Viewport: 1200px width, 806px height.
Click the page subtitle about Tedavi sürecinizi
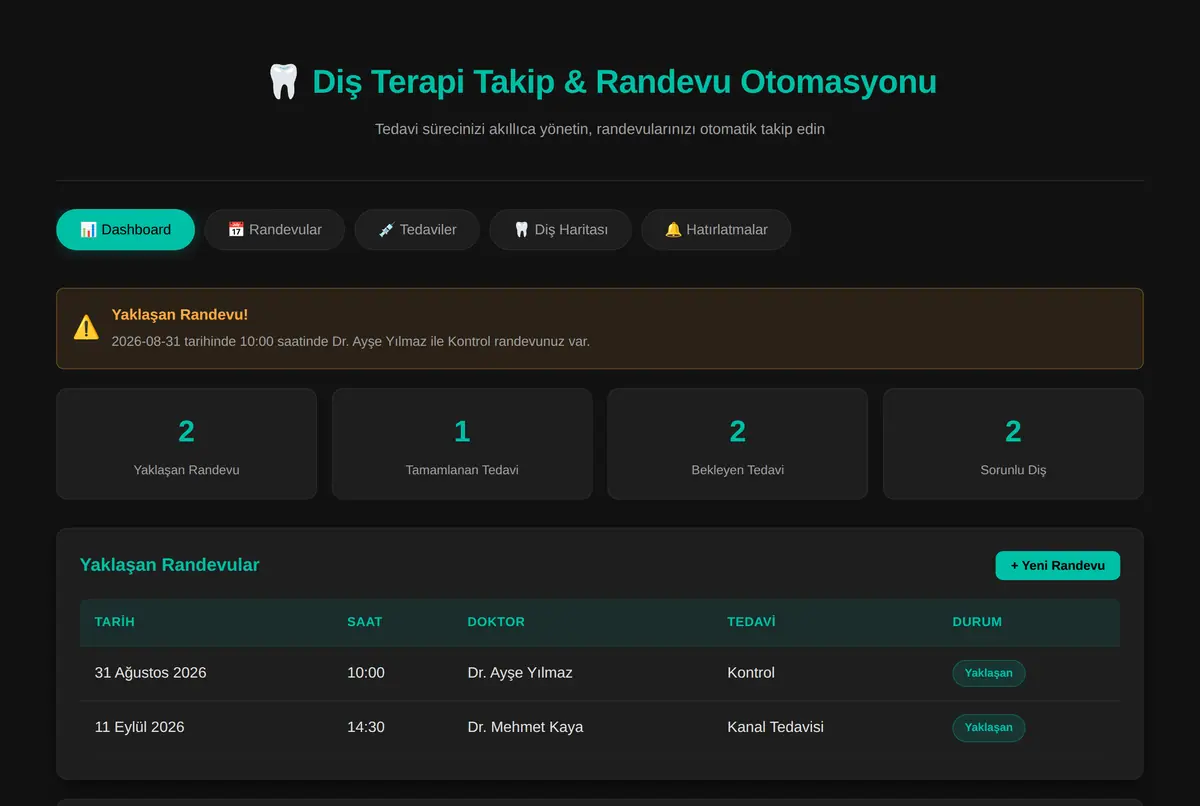pyautogui.click(x=600, y=129)
